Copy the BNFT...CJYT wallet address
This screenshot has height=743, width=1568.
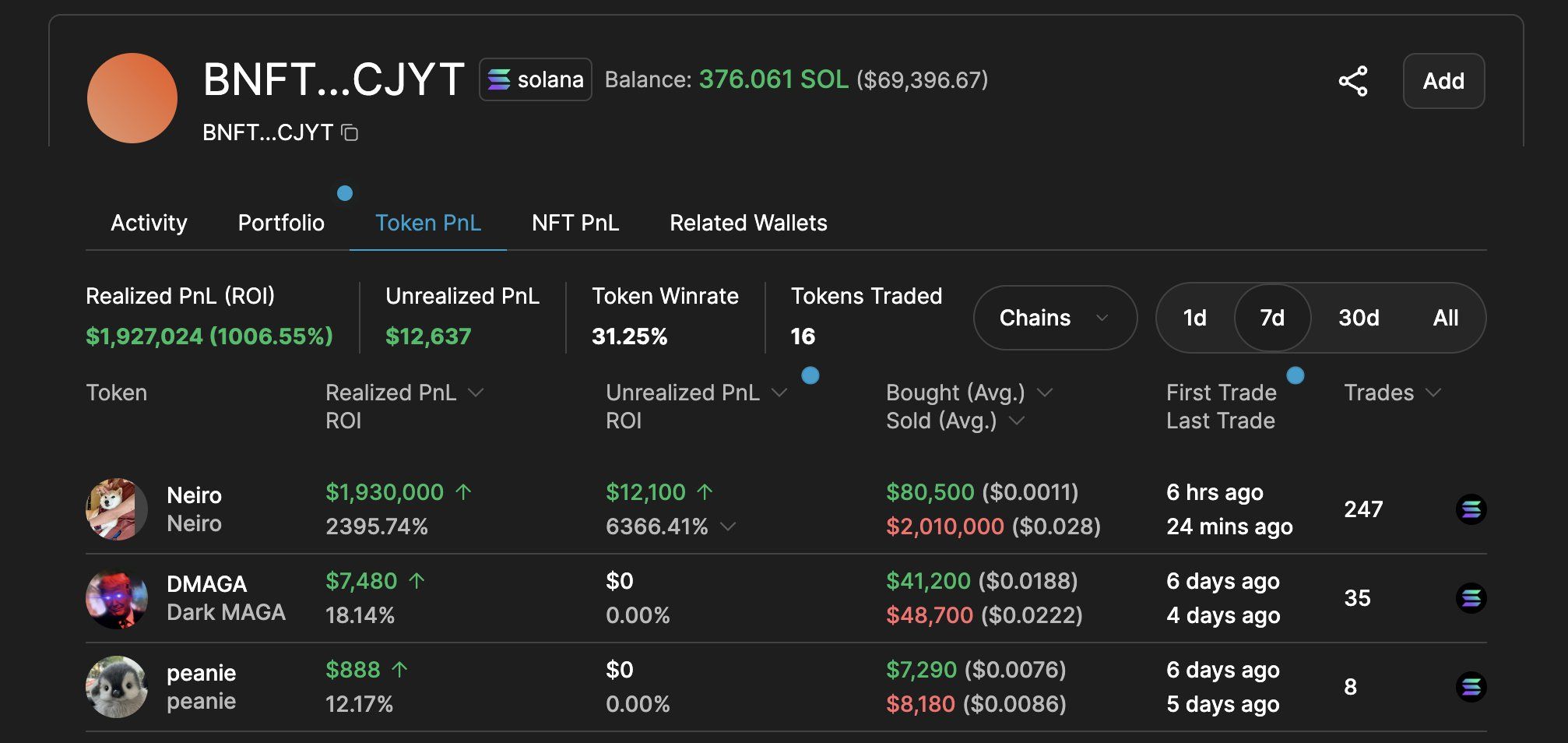coord(350,133)
